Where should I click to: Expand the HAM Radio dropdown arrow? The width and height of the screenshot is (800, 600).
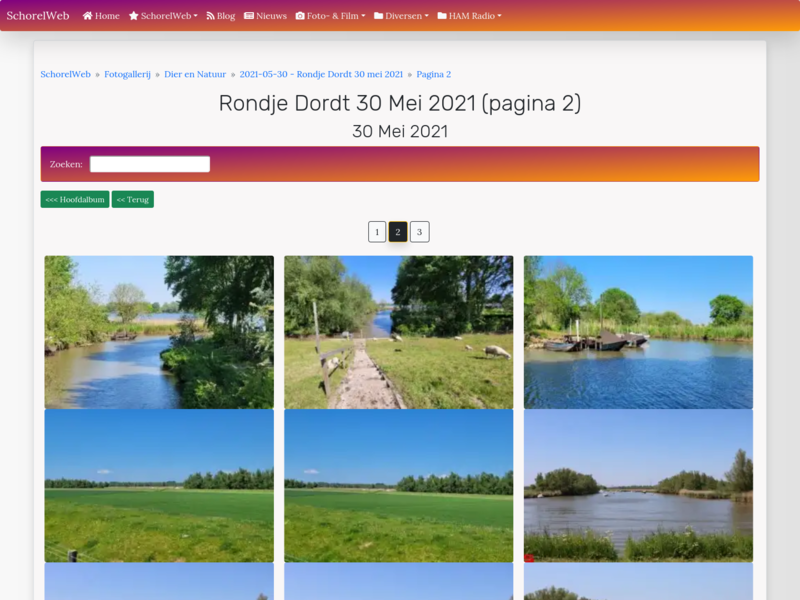pos(499,16)
